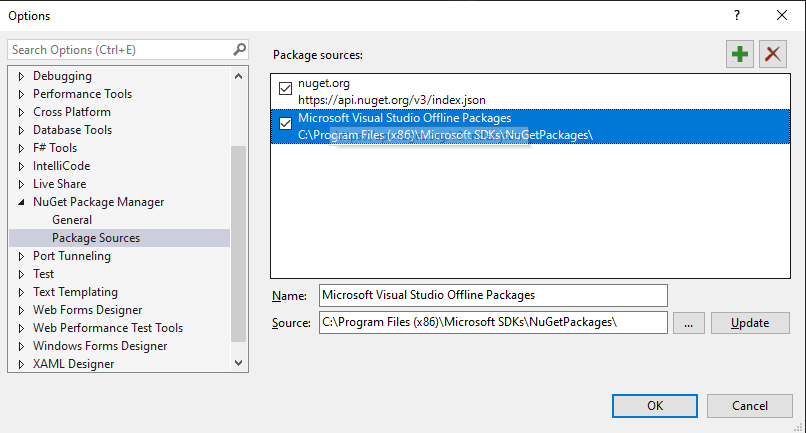
Task: Expand the F# Tools node
Action: coord(21,148)
